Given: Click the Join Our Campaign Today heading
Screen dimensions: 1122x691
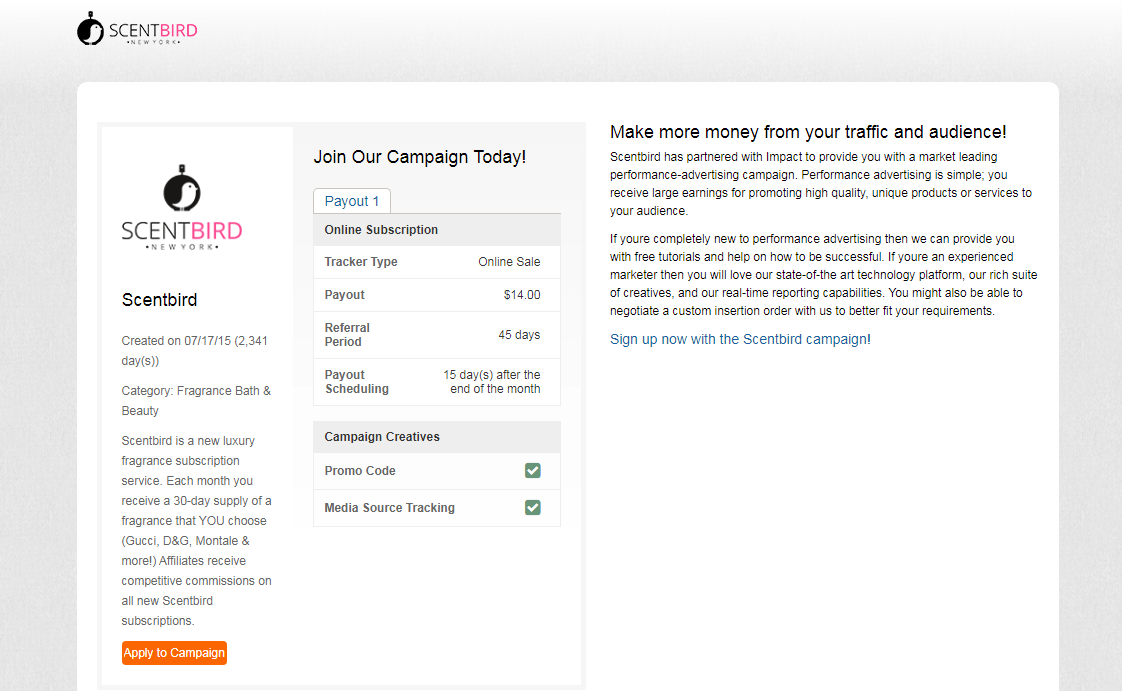Looking at the screenshot, I should point(419,157).
